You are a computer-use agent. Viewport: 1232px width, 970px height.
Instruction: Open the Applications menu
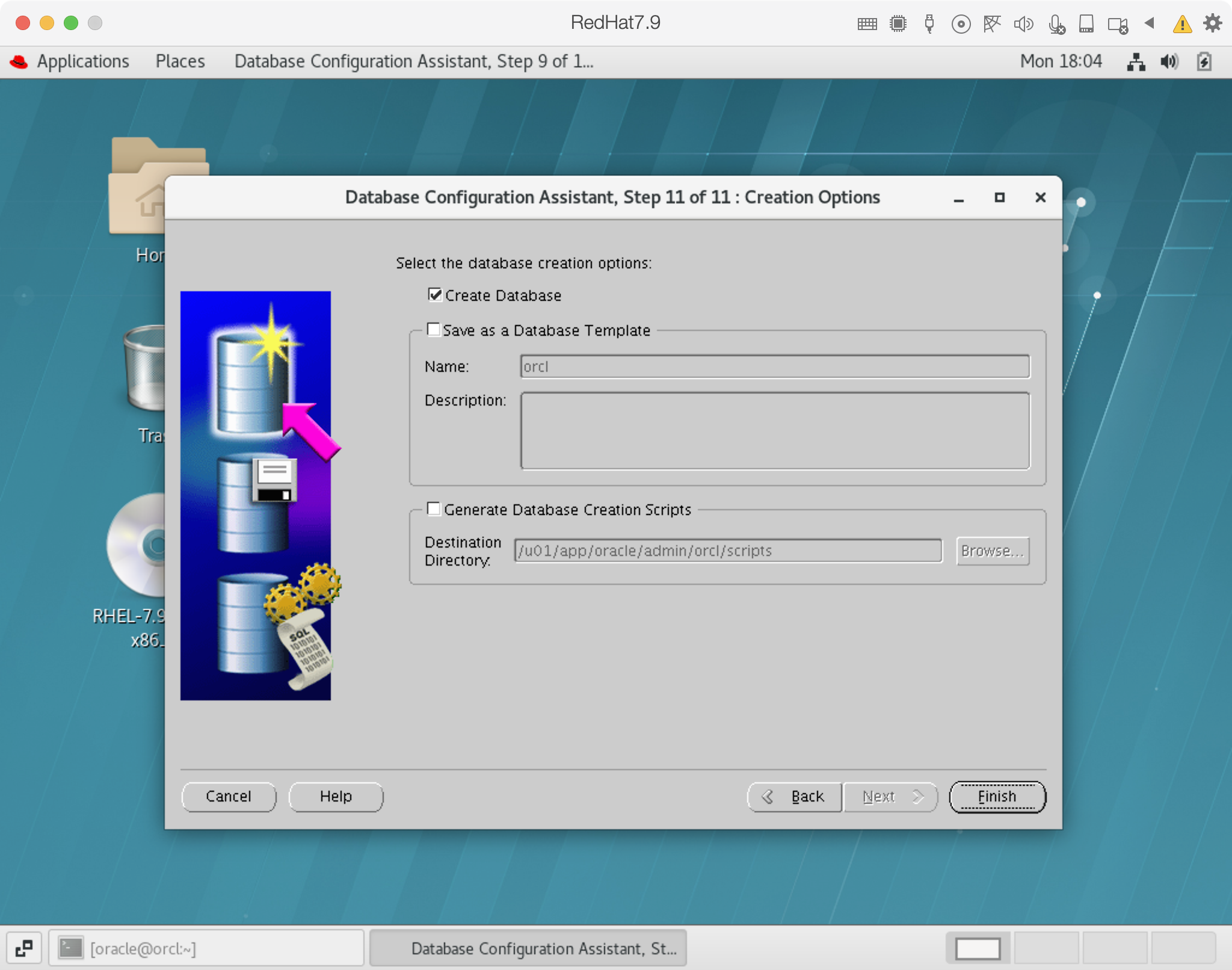82,61
